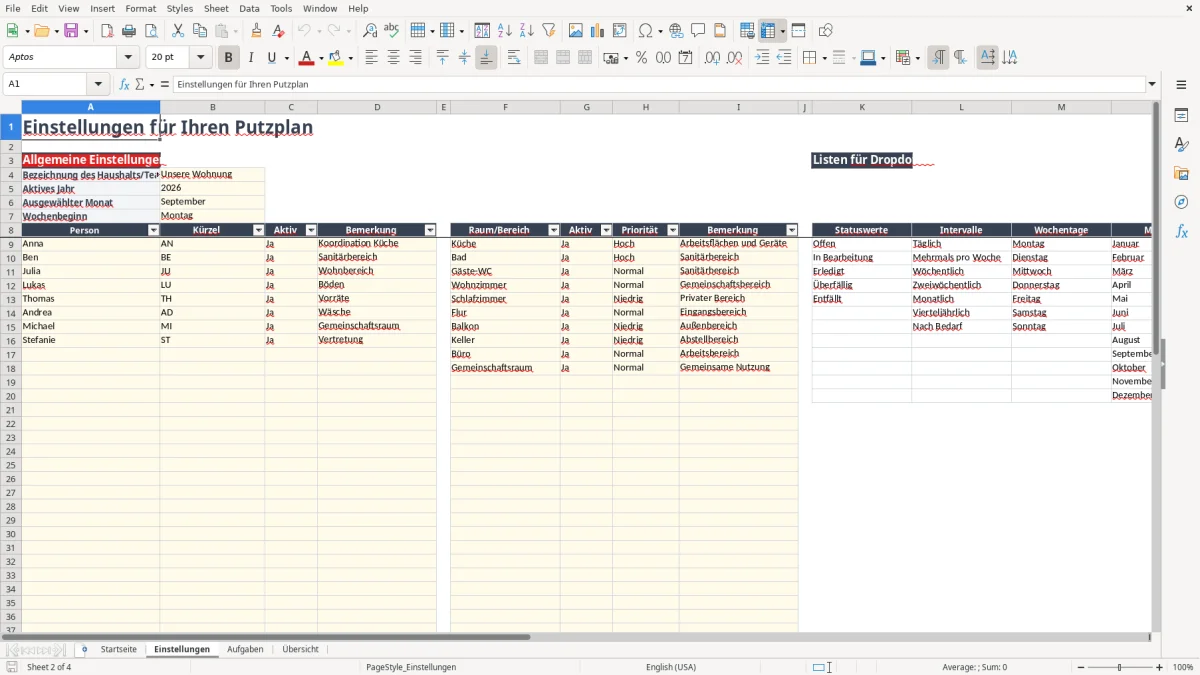Image resolution: width=1200 pixels, height=675 pixels.
Task: Insert a comment via toolbar
Action: [x=699, y=31]
